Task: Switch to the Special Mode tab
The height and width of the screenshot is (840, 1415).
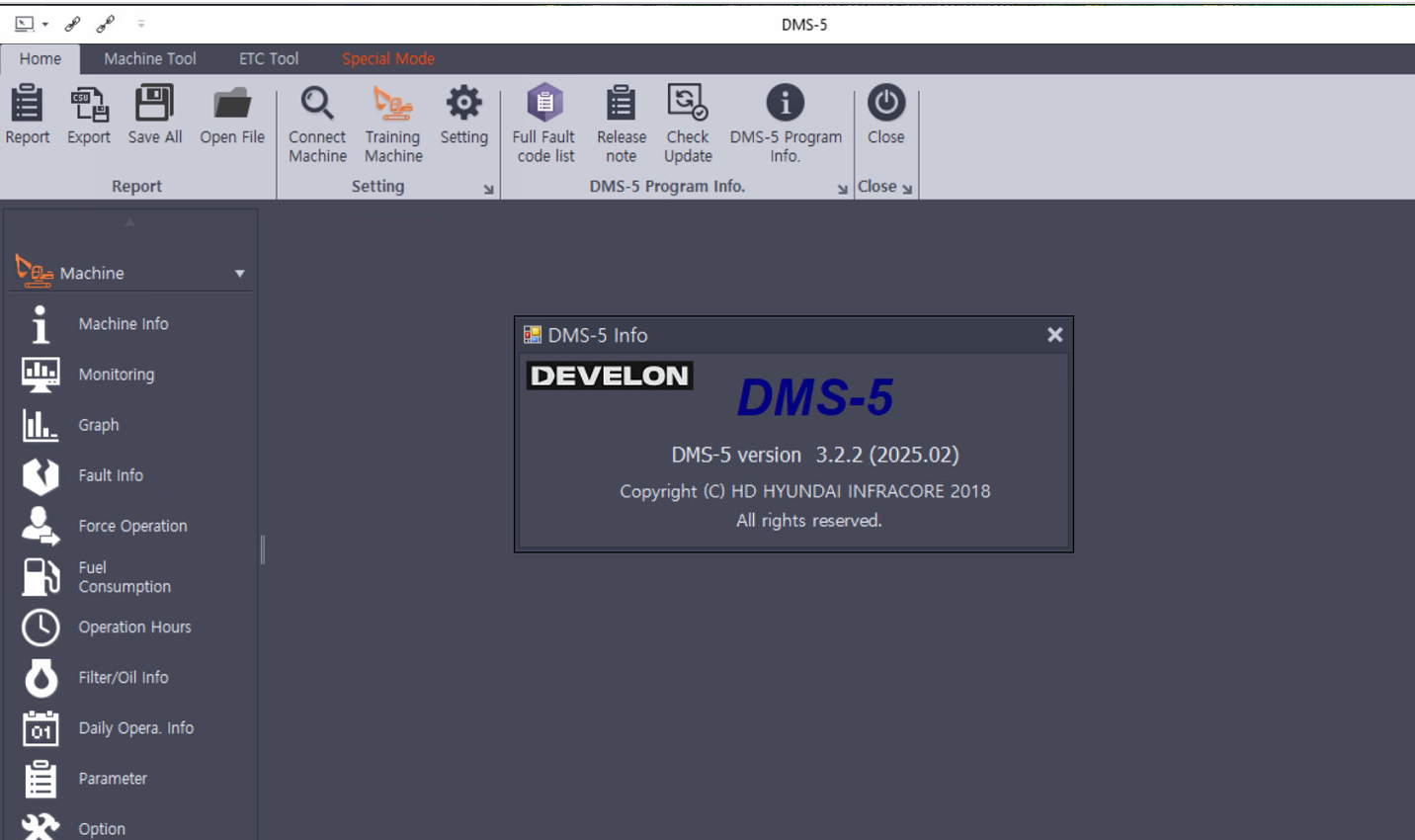Action: [388, 59]
